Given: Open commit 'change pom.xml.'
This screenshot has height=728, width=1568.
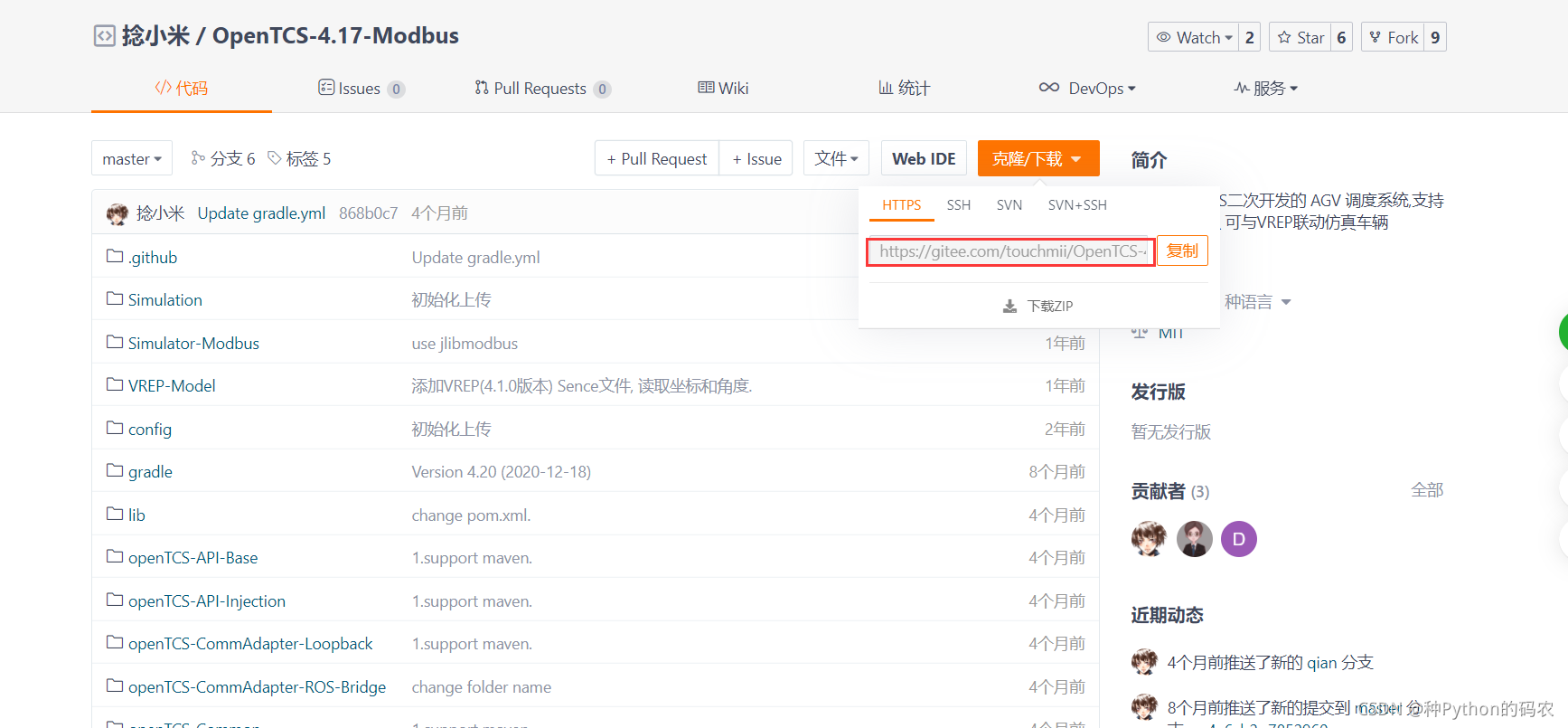Looking at the screenshot, I should point(471,515).
